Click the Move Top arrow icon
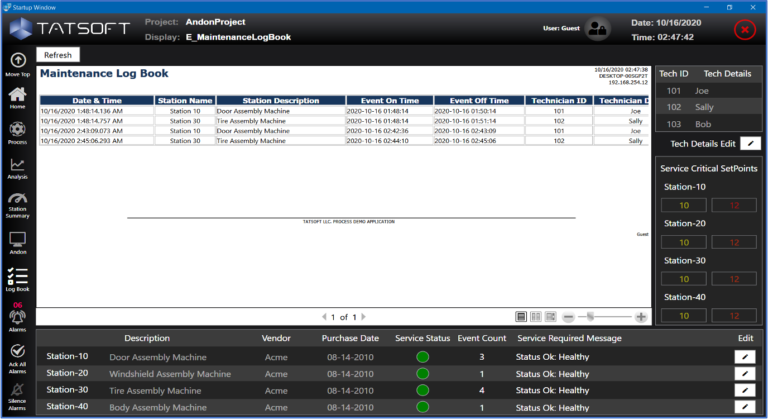This screenshot has width=768, height=419. click(x=17, y=60)
